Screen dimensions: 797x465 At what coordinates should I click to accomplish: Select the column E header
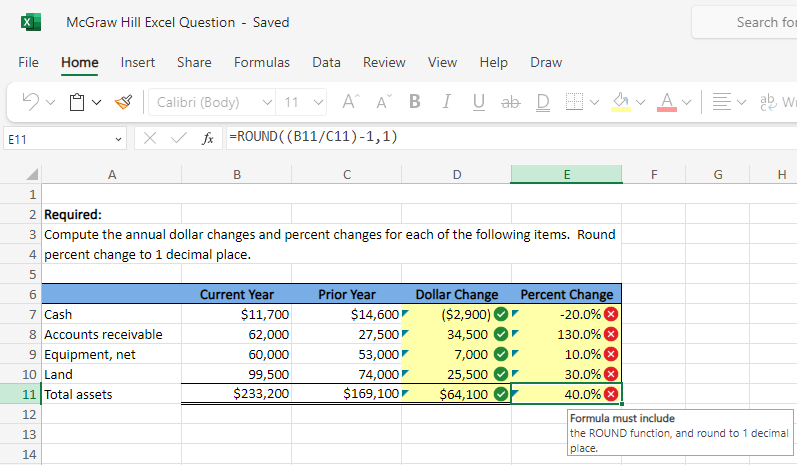click(x=566, y=175)
